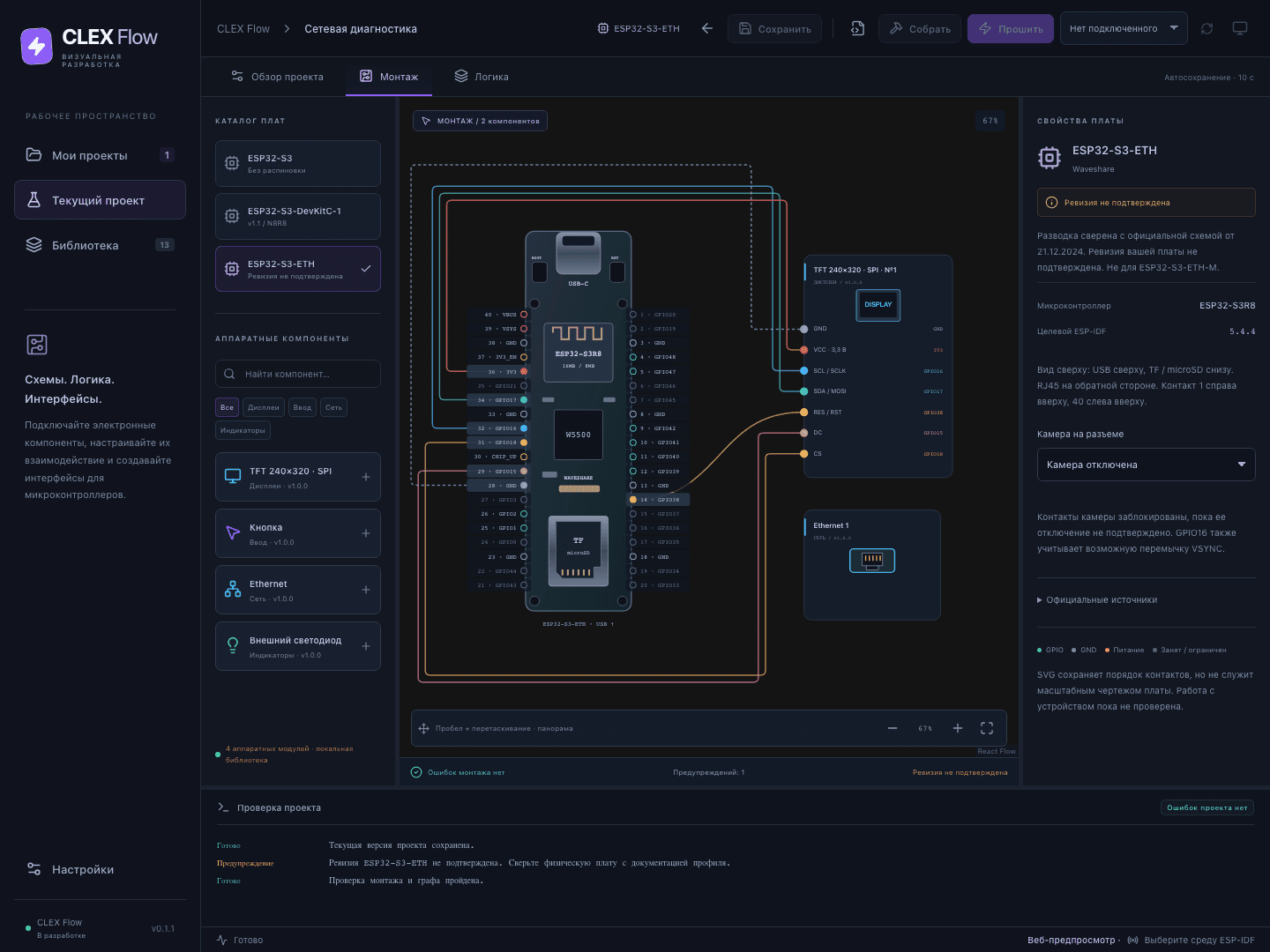Open the serial monitor screen icon
Image resolution: width=1270 pixels, height=952 pixels.
click(1240, 28)
